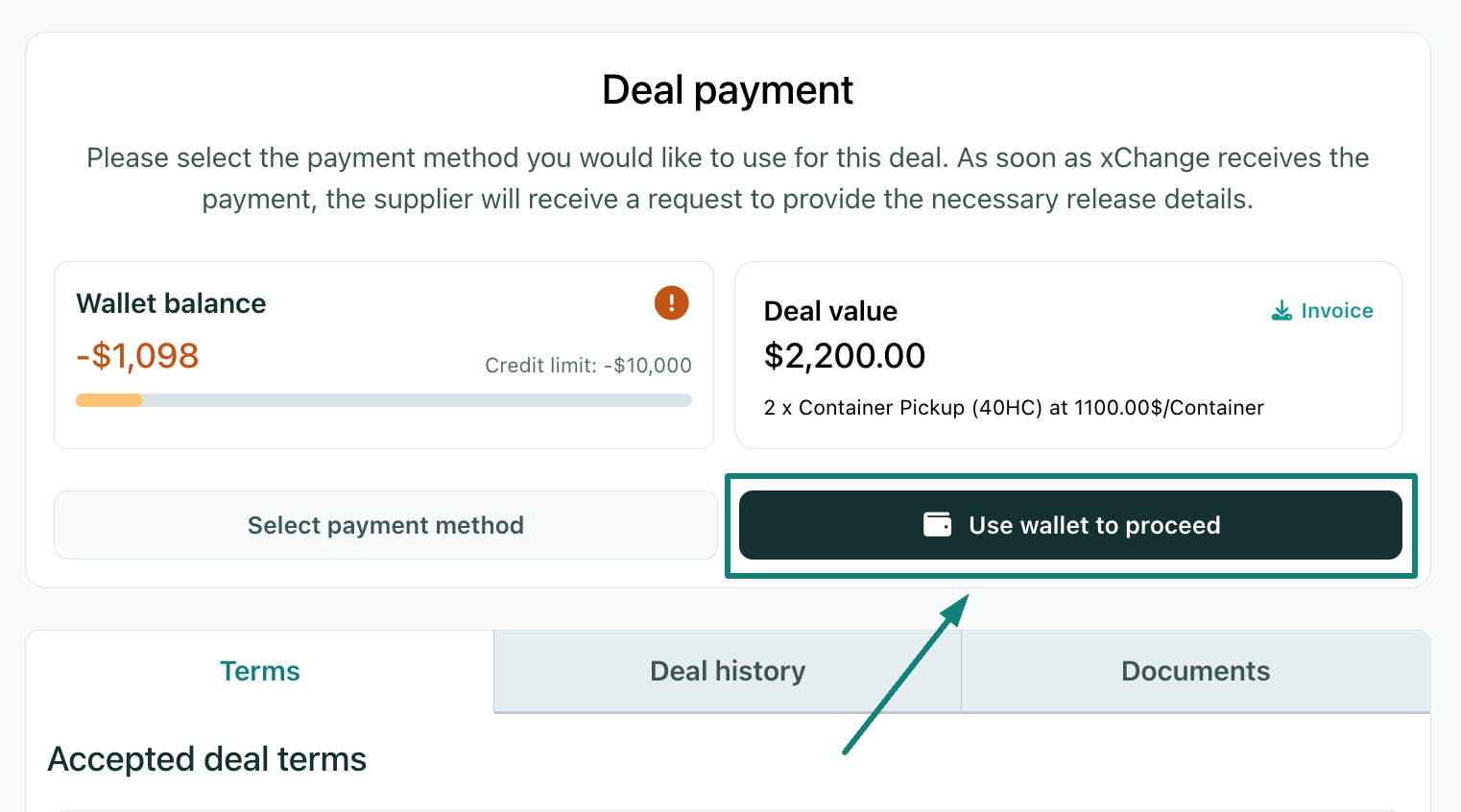Screen dimensions: 1461x812
Task: Click the download arrow next to Invoice
Action: pyautogui.click(x=1281, y=310)
